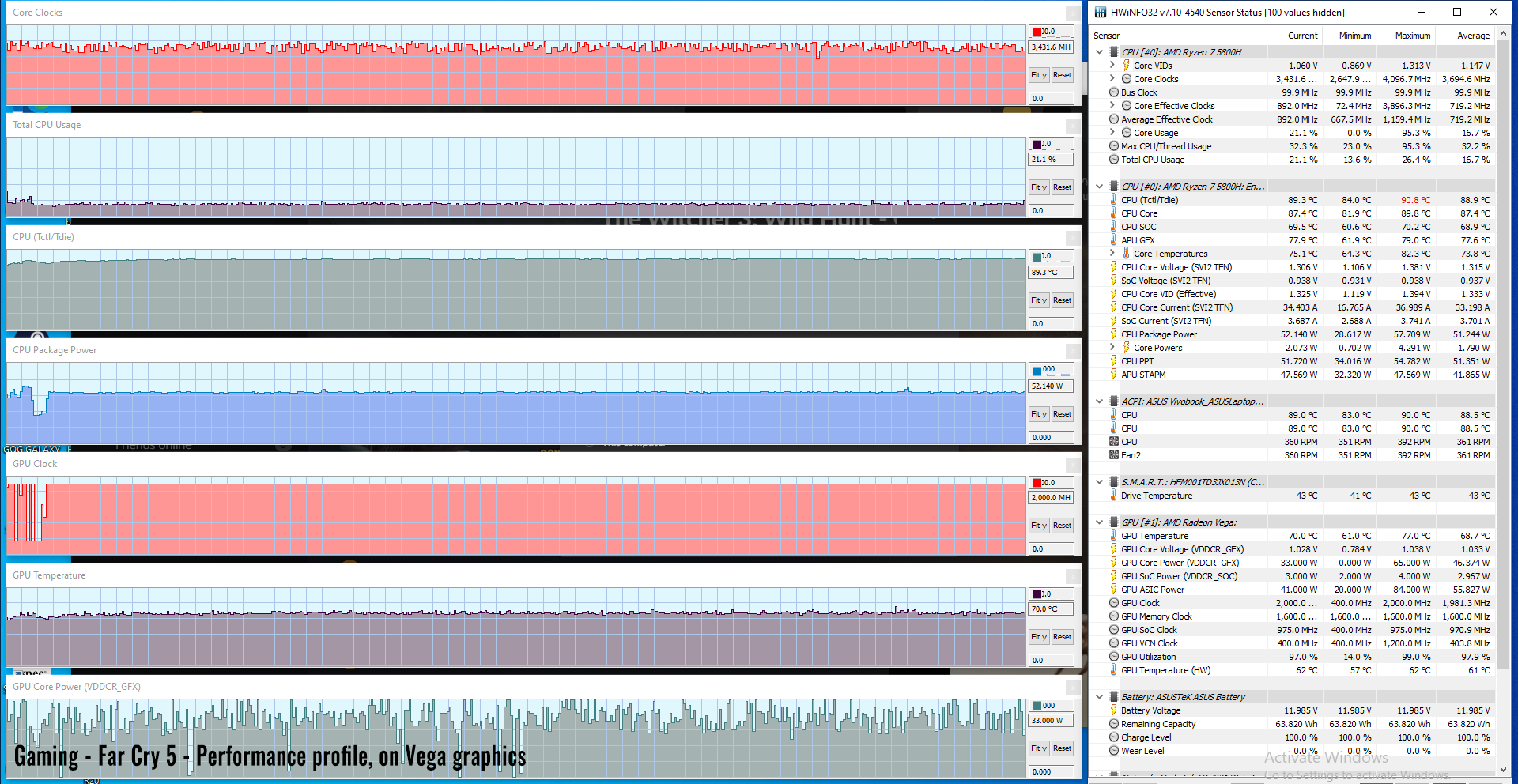1518x784 pixels.
Task: Click the lightning icon beside Battery Voltage
Action: [1114, 710]
